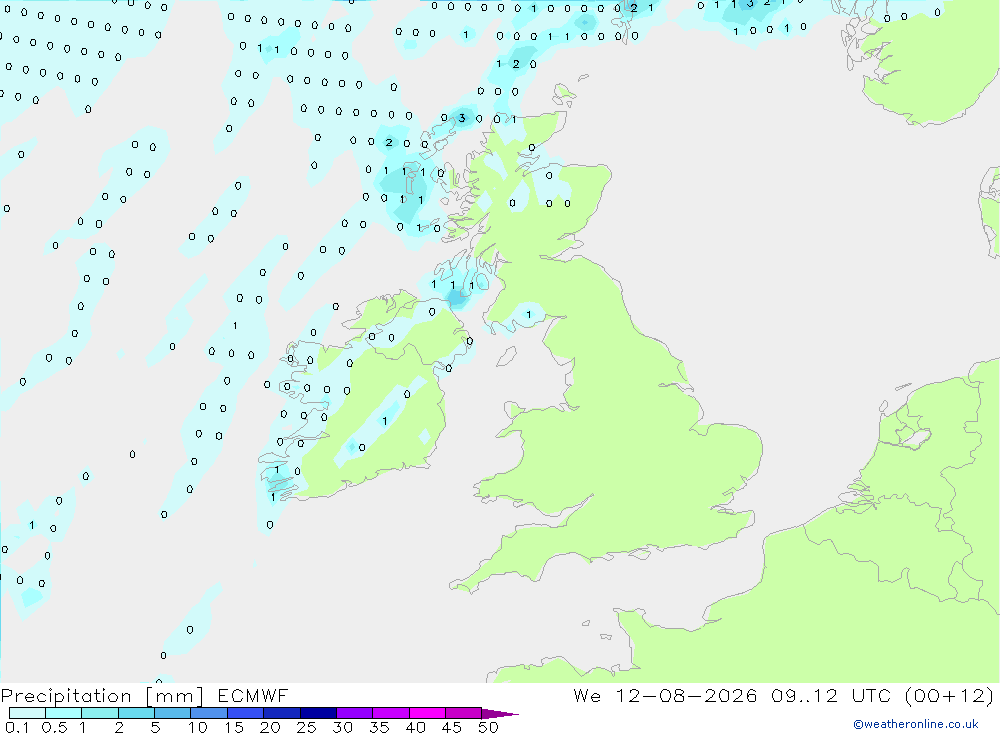Screen dimensions: 1000x733
Task: Click the legend scale label "25"
Action: (306, 727)
